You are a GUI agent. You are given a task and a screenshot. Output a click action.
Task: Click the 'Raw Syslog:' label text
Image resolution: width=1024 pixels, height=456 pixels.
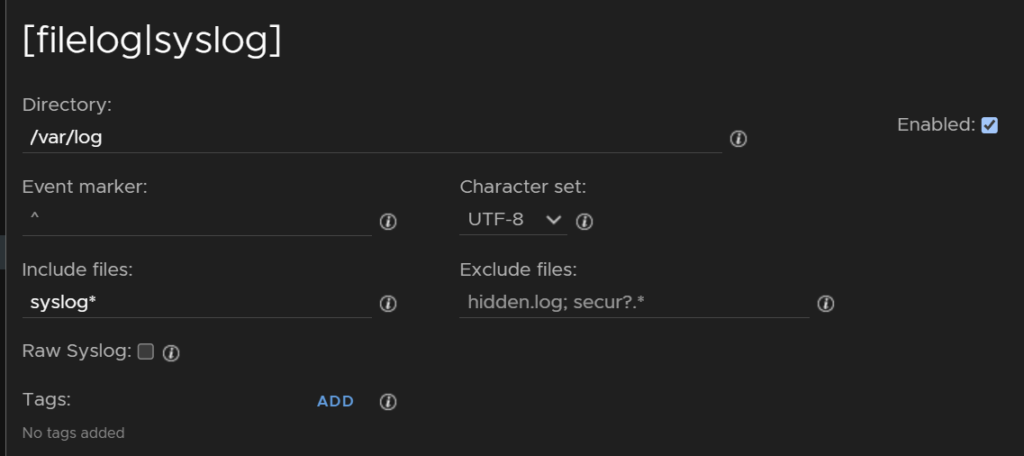77,351
